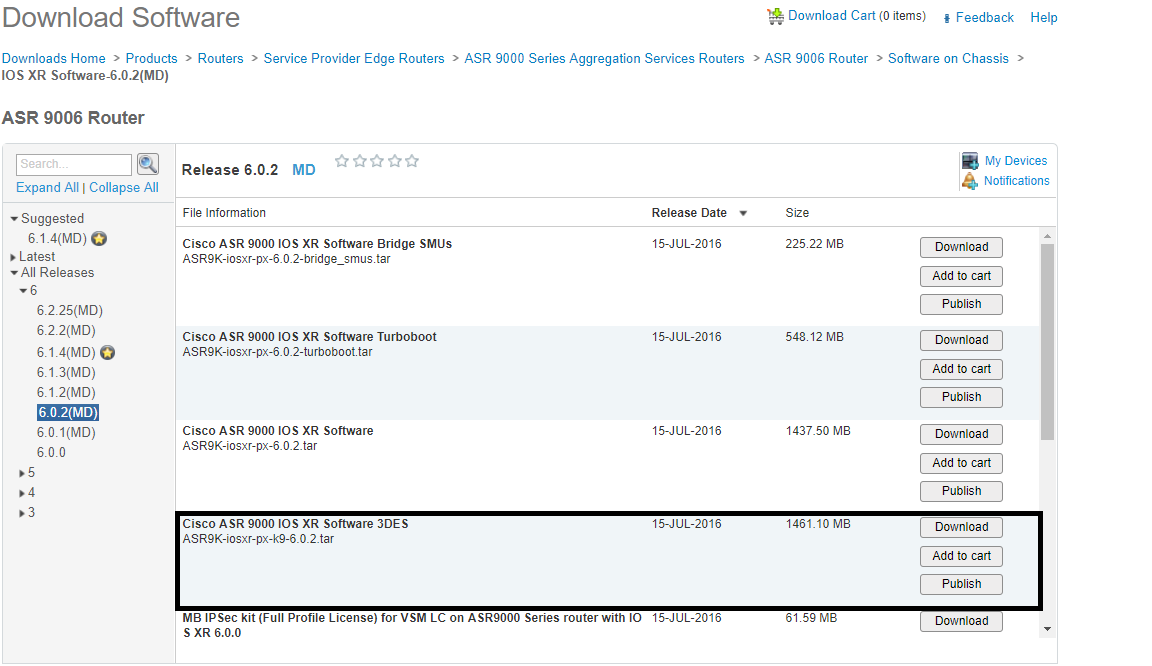Download the 3DES software tar file

[961, 527]
